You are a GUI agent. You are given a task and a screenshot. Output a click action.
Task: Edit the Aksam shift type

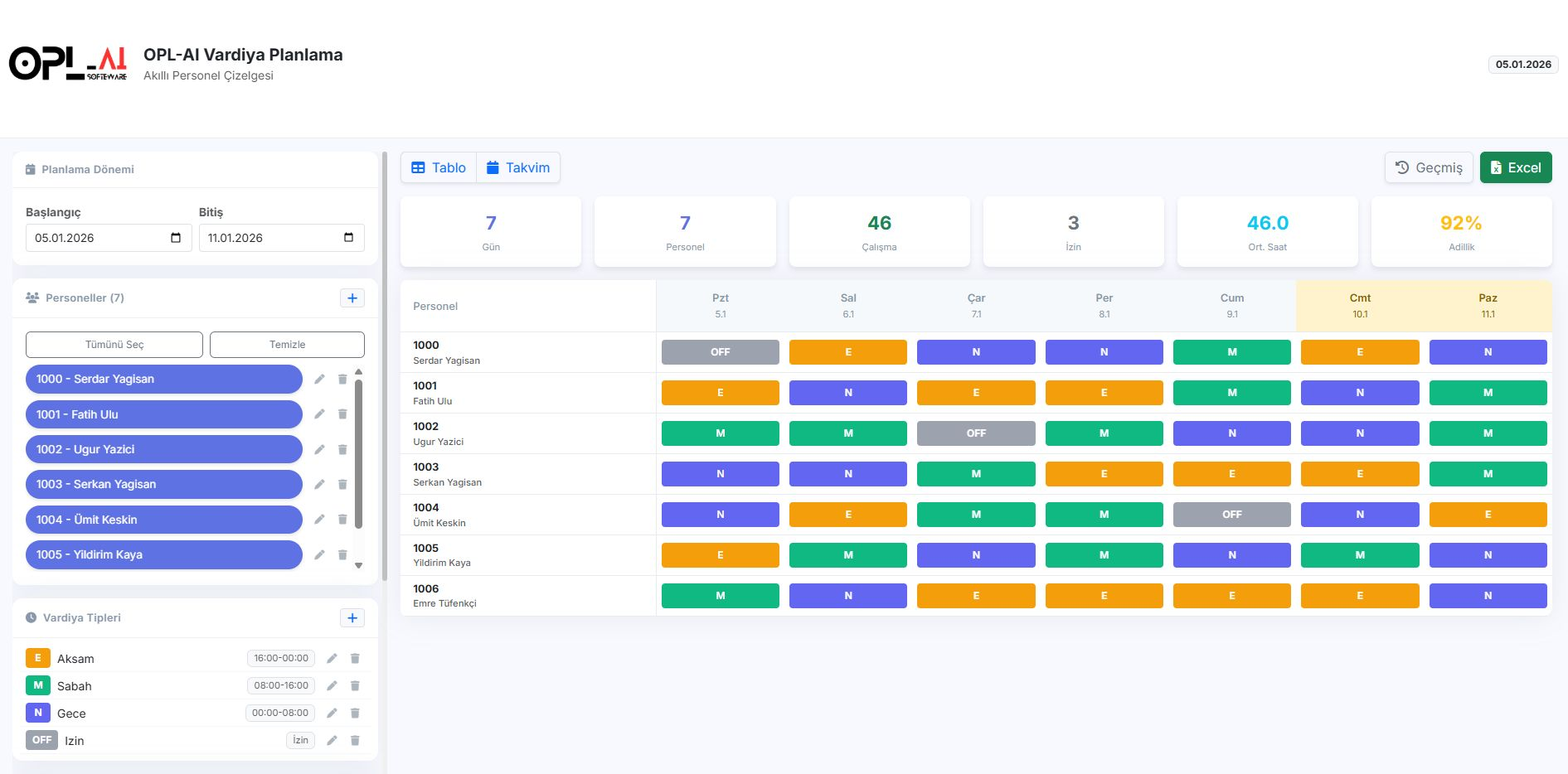[x=332, y=659]
